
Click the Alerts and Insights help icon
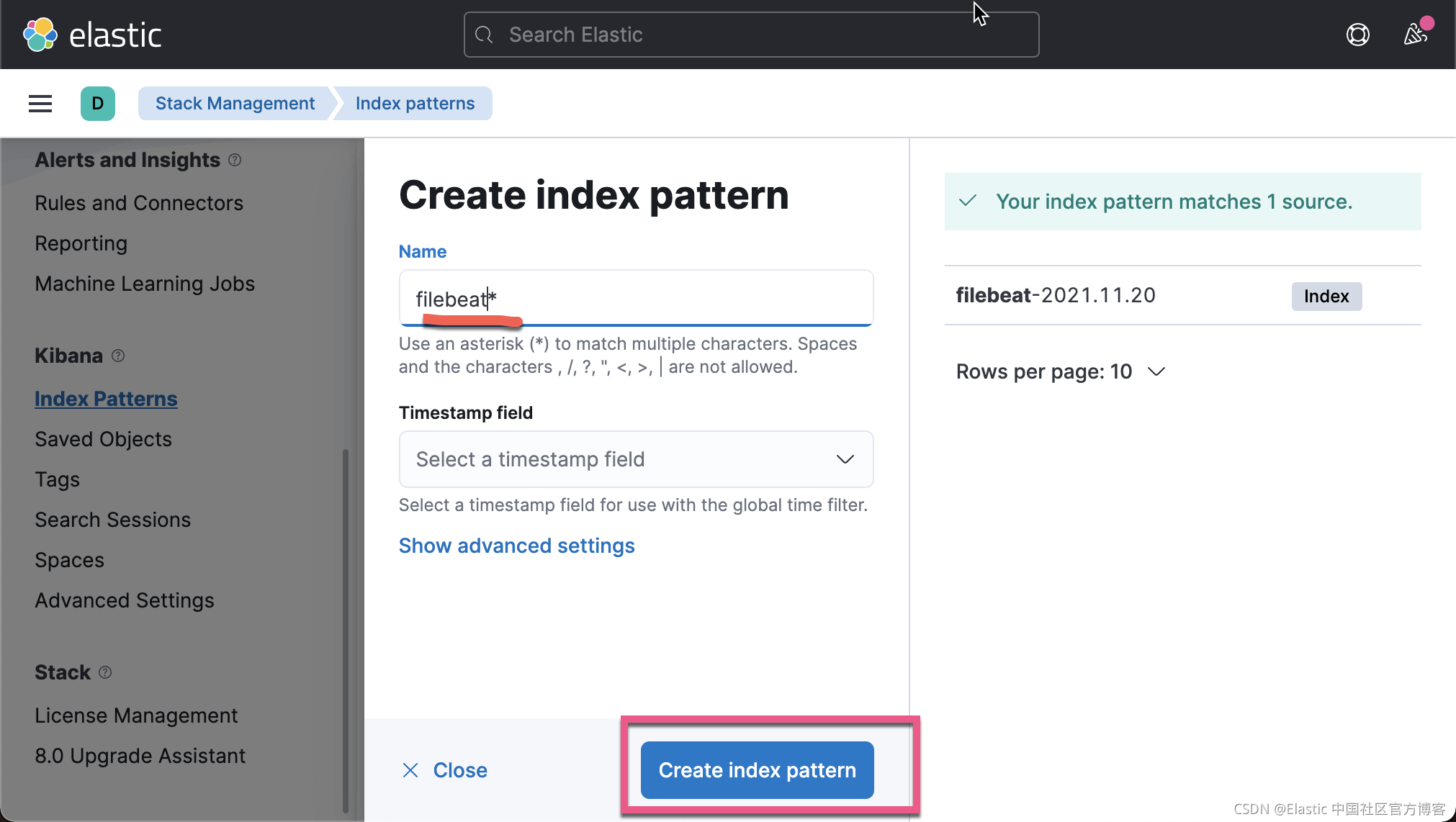pos(235,160)
